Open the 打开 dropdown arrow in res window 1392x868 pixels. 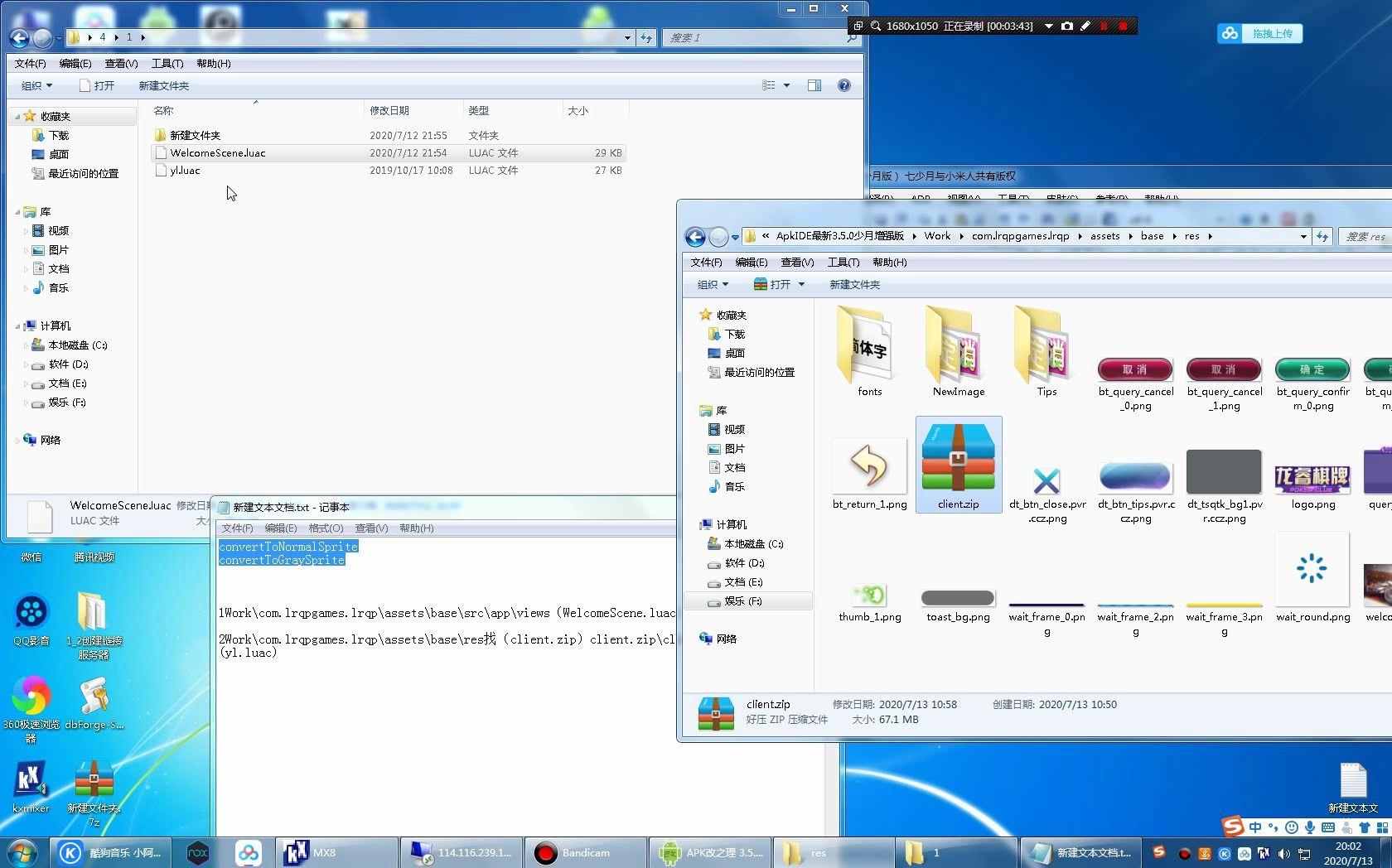(x=801, y=284)
